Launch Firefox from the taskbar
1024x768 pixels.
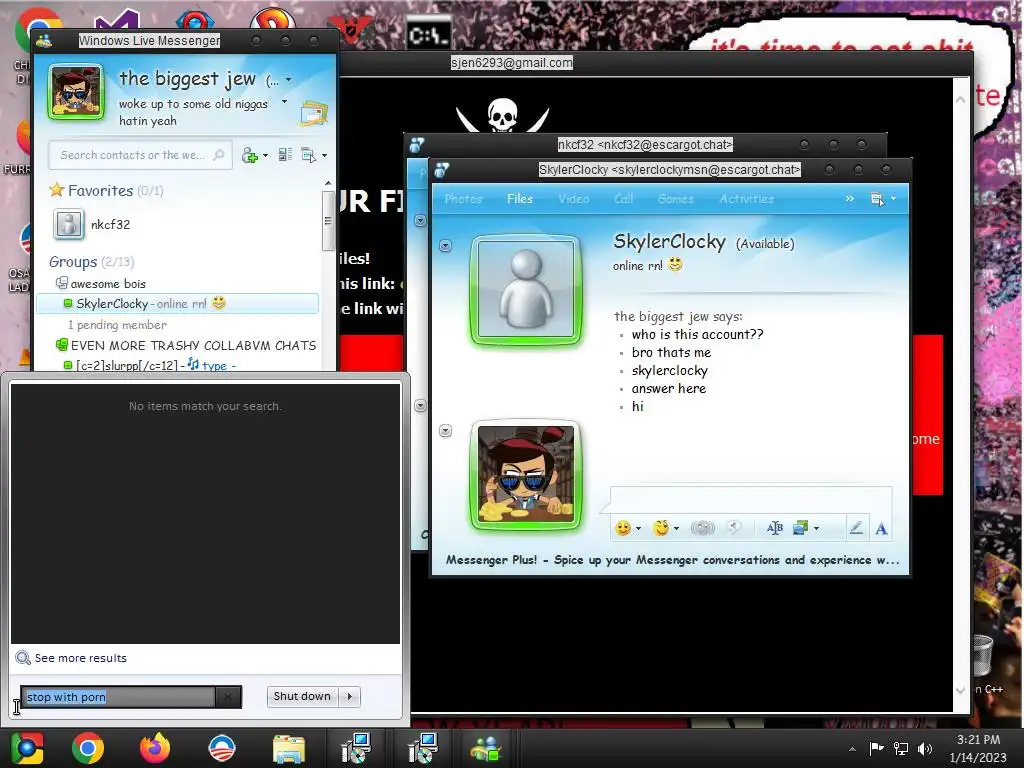155,748
